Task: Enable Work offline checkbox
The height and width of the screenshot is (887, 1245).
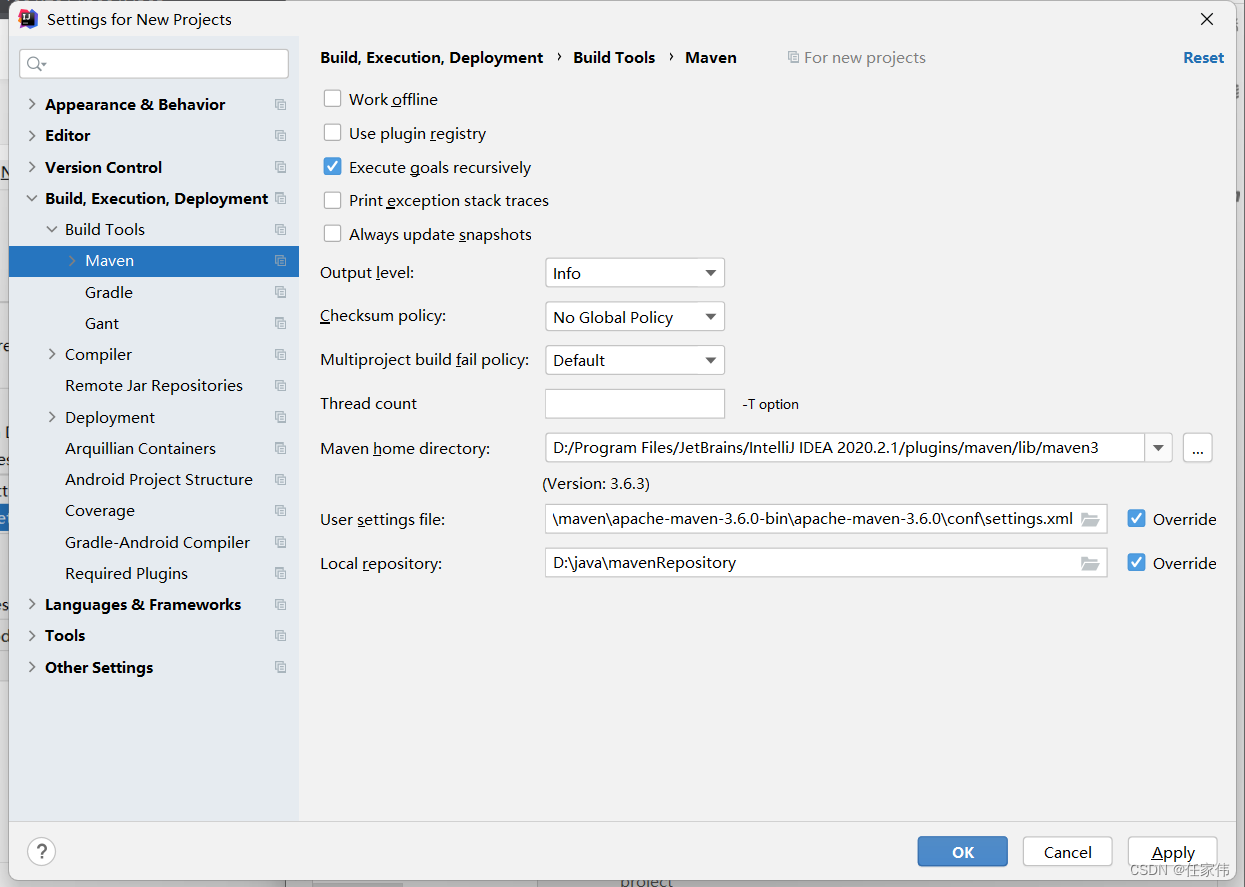Action: 333,99
